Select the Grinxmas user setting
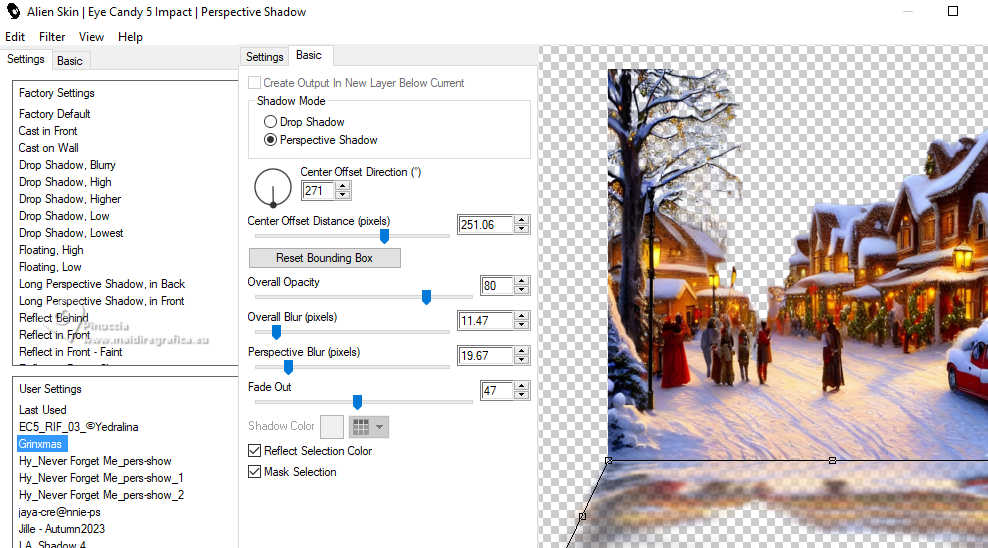Image resolution: width=988 pixels, height=548 pixels. click(40, 444)
